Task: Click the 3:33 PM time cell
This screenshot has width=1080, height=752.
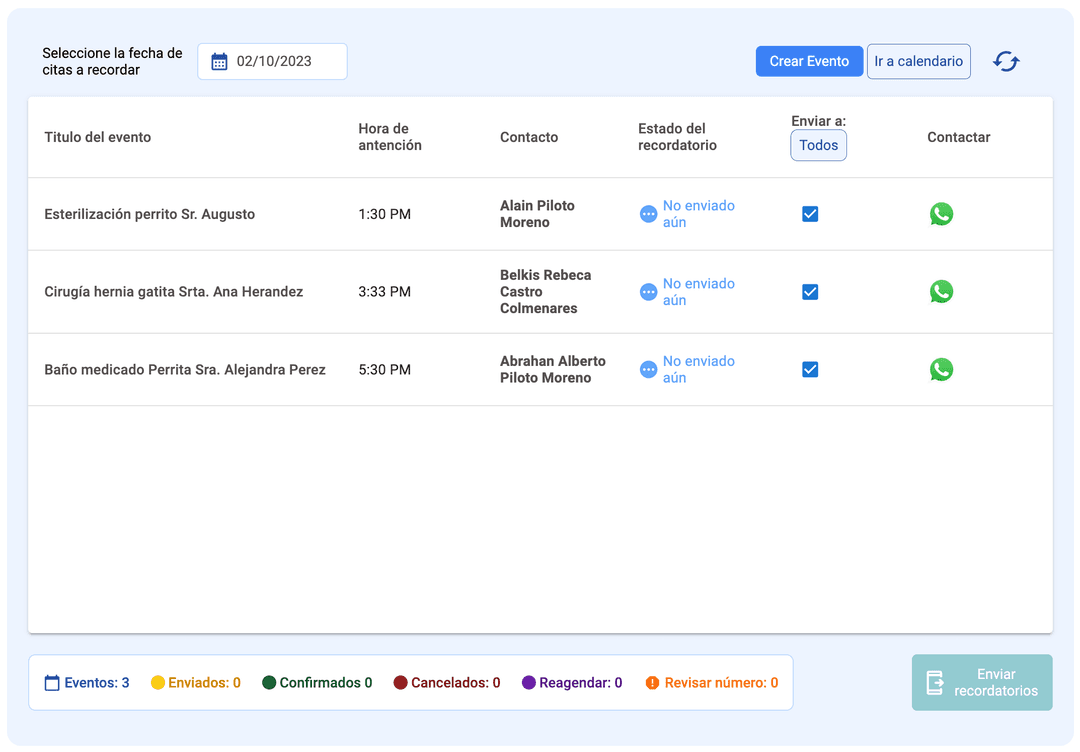Action: pos(384,292)
